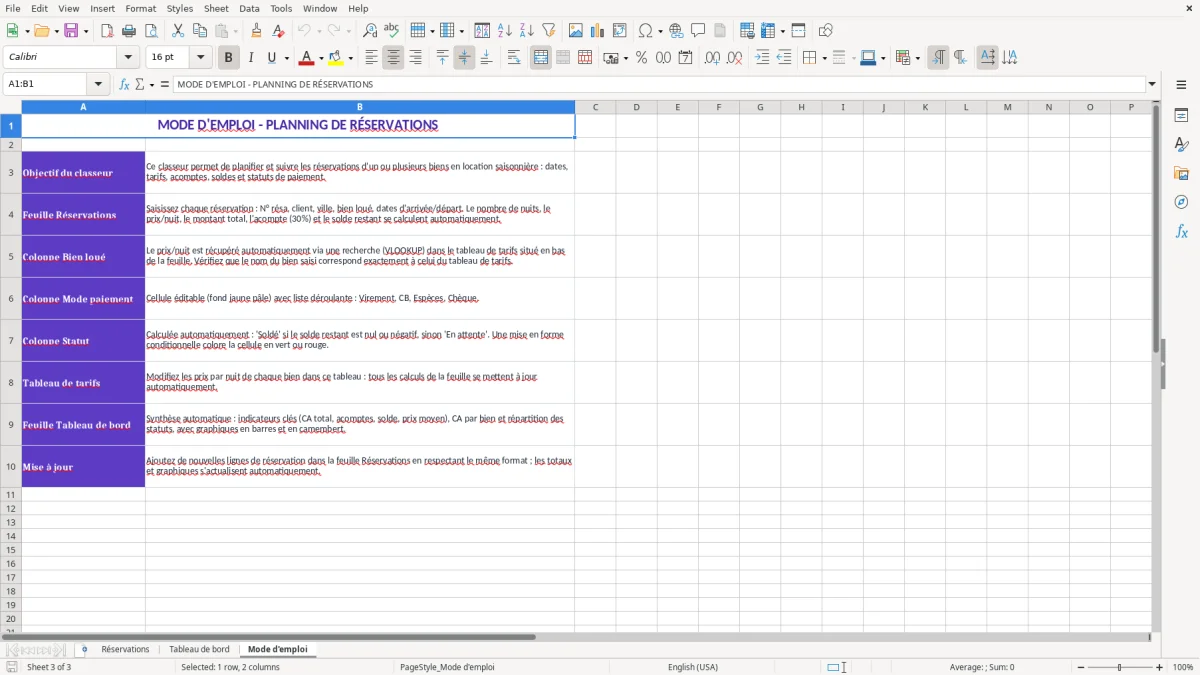Toggle Align Right
1200x675 pixels.
[415, 58]
